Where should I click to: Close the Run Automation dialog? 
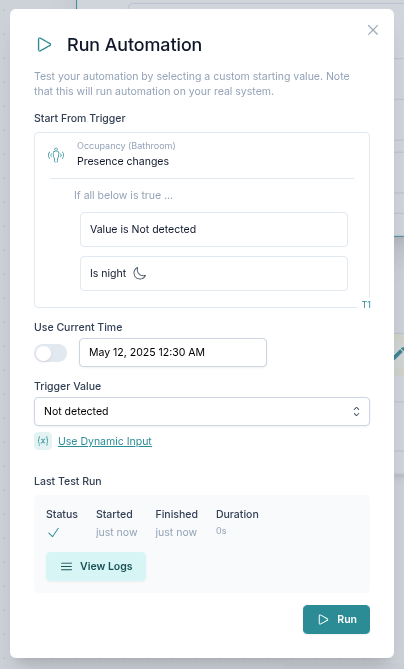(x=373, y=30)
